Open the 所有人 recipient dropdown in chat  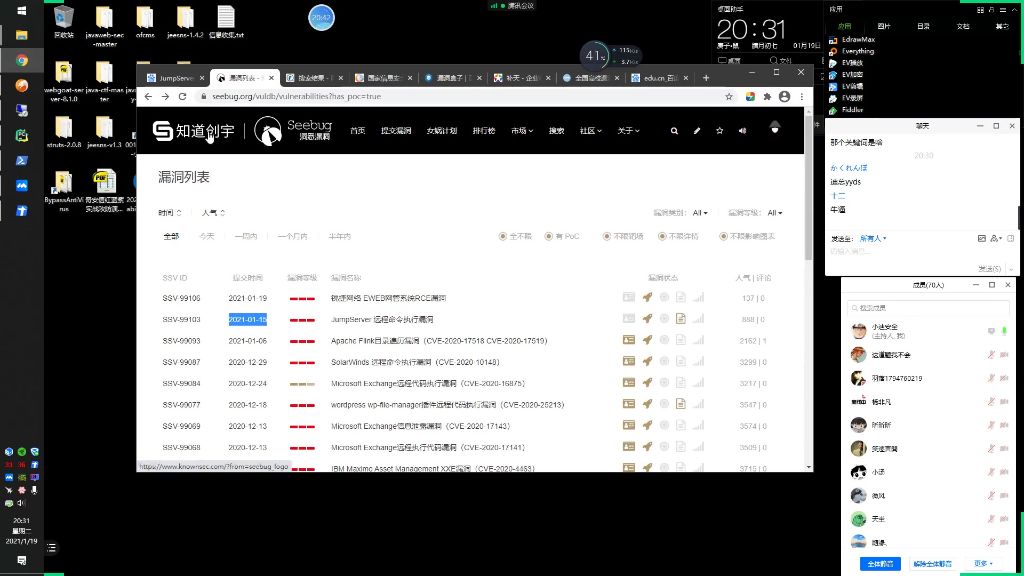pyautogui.click(x=873, y=238)
